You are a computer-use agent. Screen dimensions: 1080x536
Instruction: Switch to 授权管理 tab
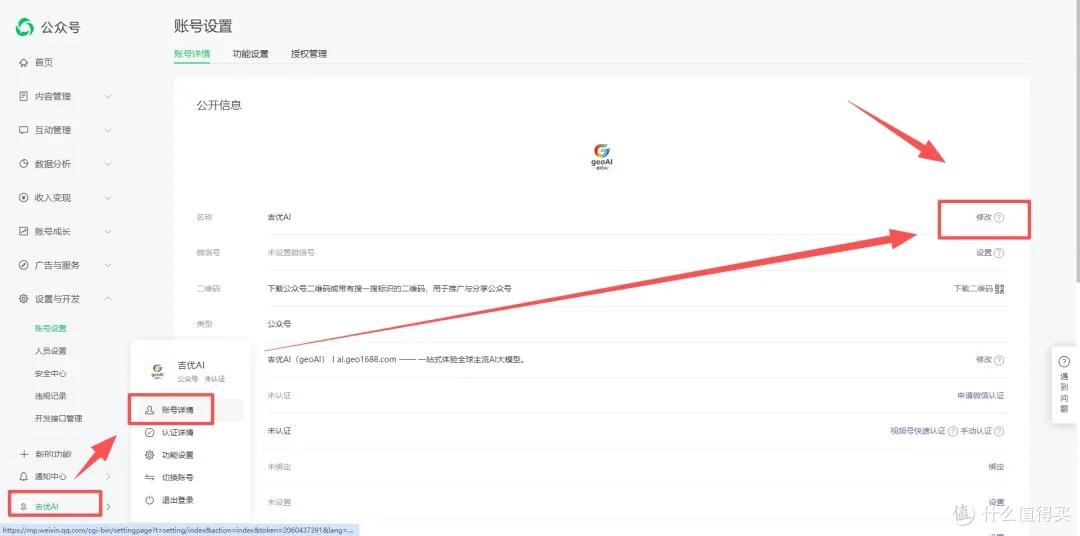coord(309,54)
